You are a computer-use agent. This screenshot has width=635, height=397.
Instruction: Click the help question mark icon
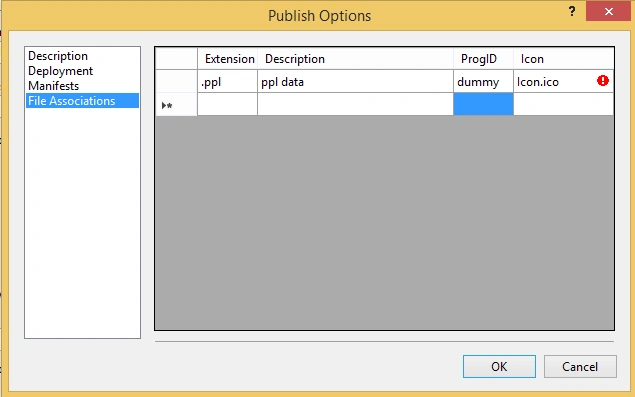(x=572, y=11)
